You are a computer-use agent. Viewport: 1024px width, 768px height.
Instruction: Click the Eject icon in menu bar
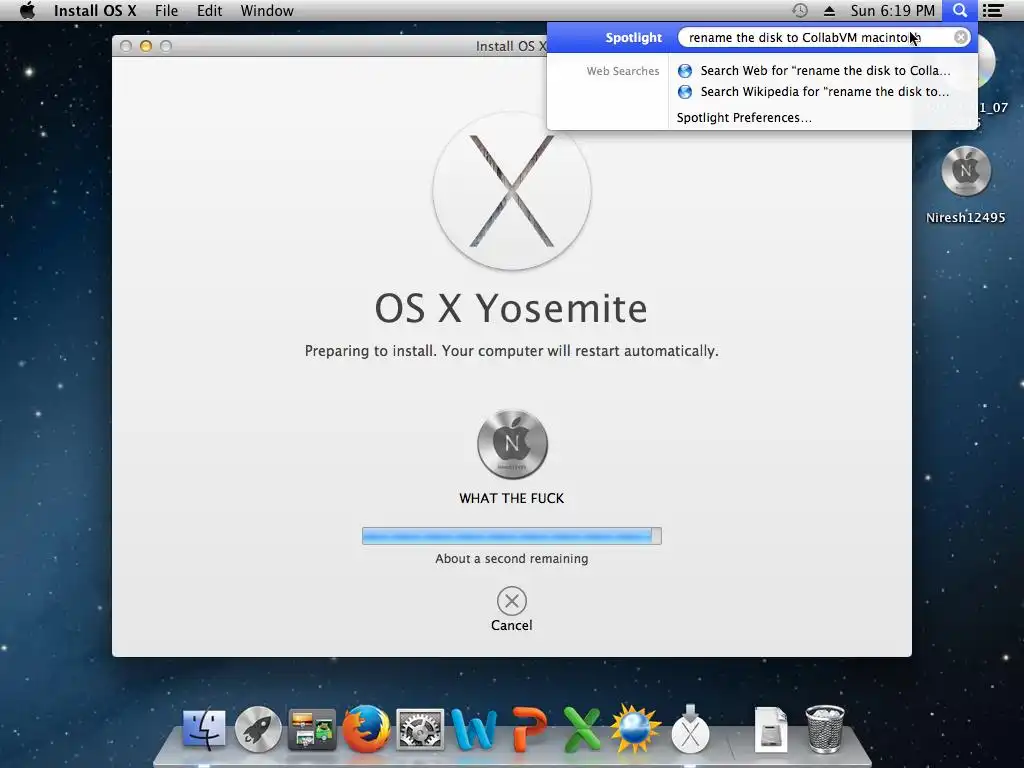pos(829,10)
